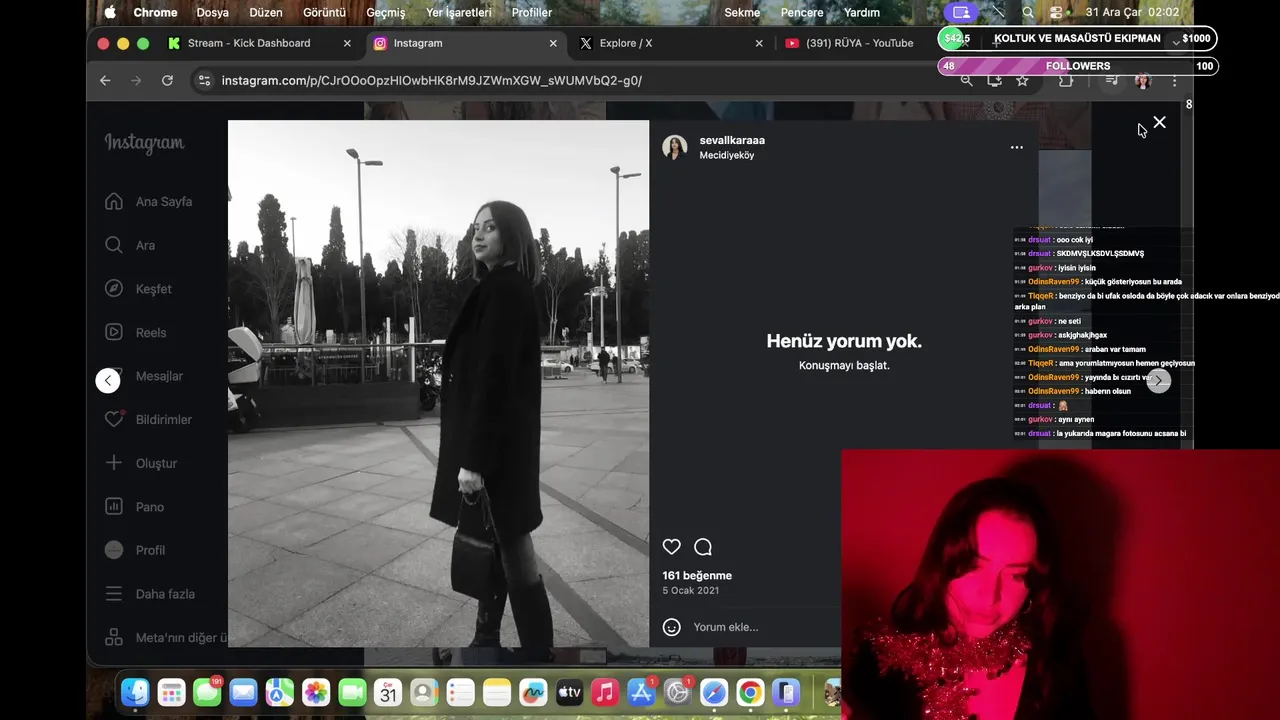
Task: Open the Geçmiş menu
Action: 386,12
